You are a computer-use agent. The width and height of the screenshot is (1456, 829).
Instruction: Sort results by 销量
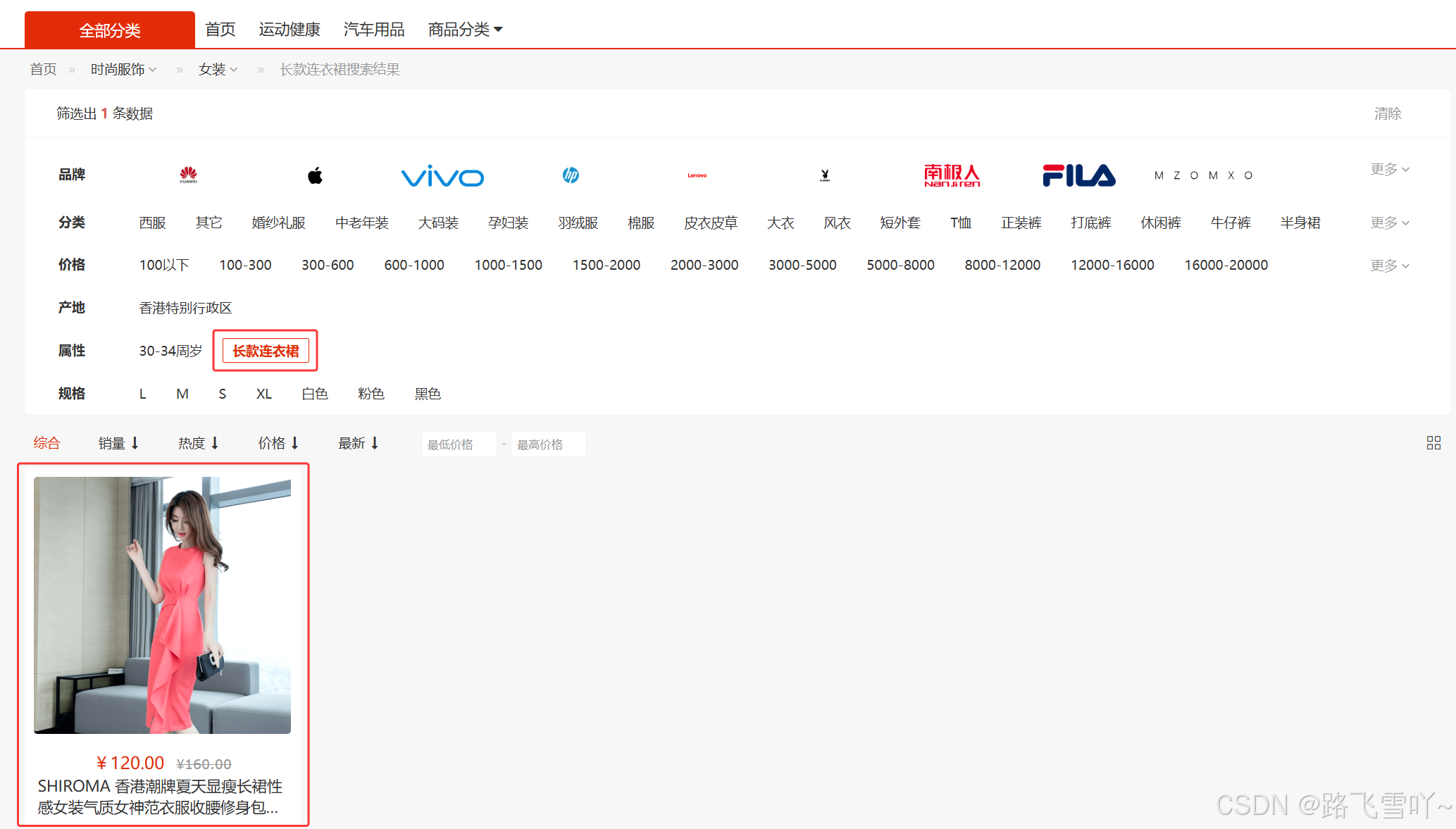118,443
